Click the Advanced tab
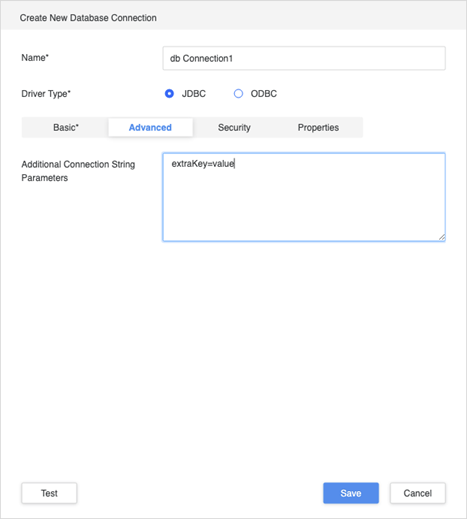 pyautogui.click(x=150, y=127)
